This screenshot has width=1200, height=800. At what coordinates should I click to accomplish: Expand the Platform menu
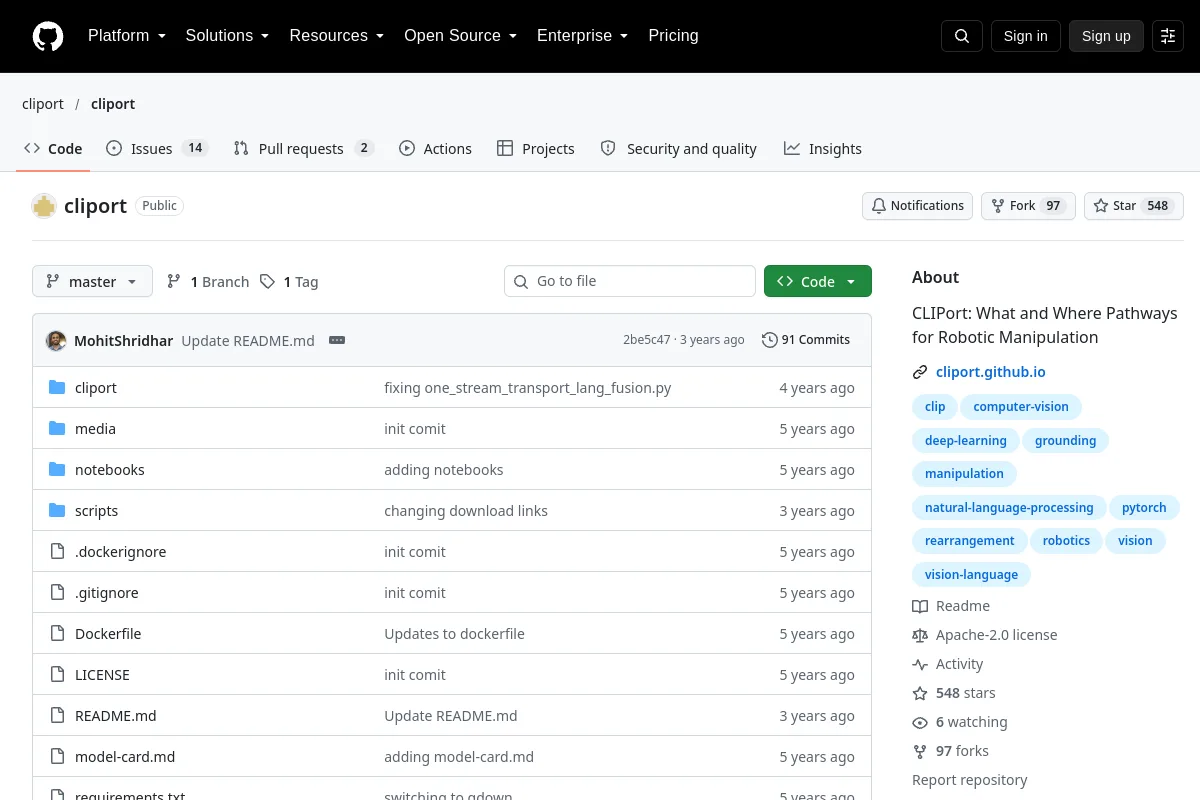point(126,36)
